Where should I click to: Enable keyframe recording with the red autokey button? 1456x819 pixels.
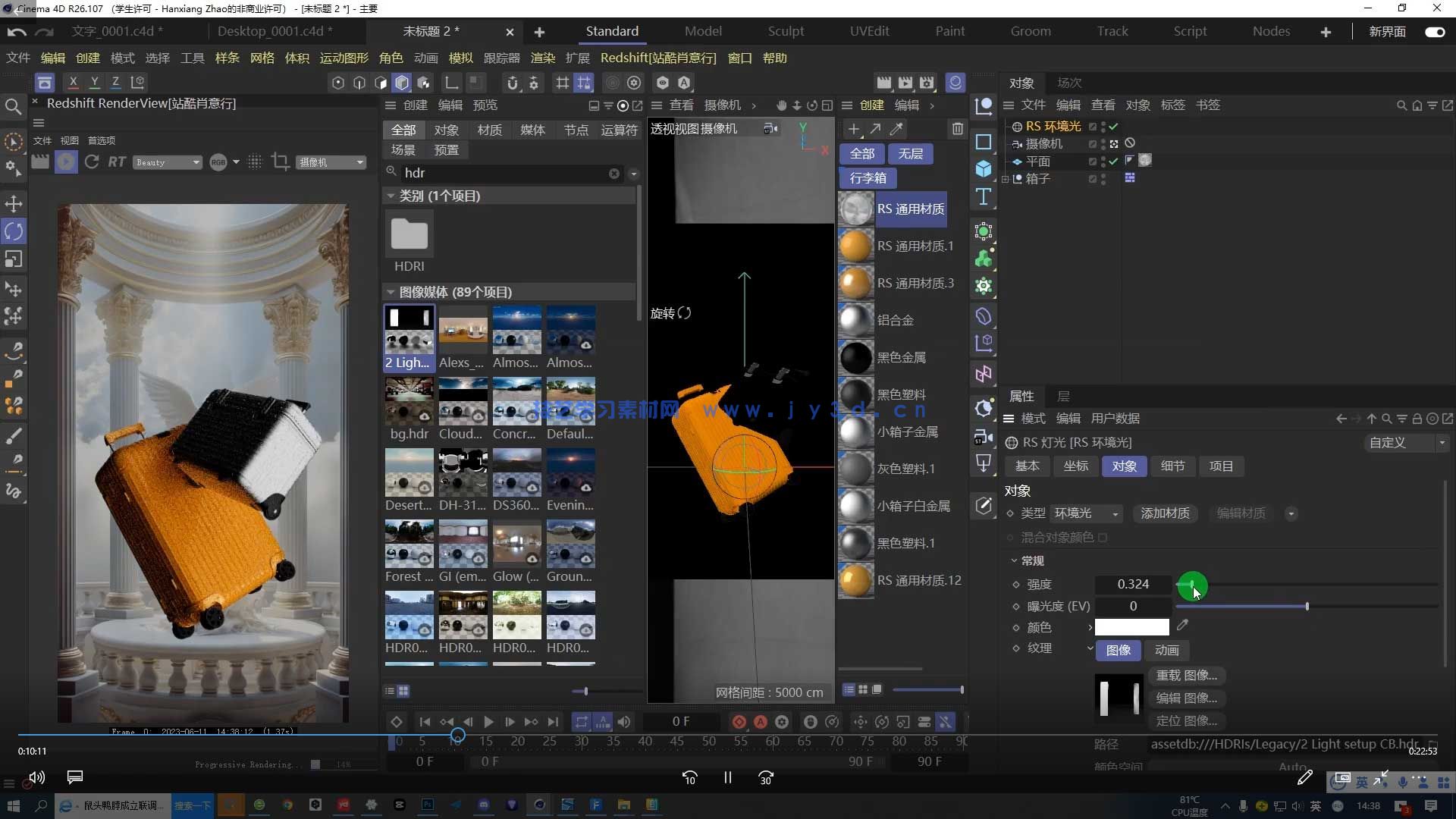pyautogui.click(x=761, y=721)
